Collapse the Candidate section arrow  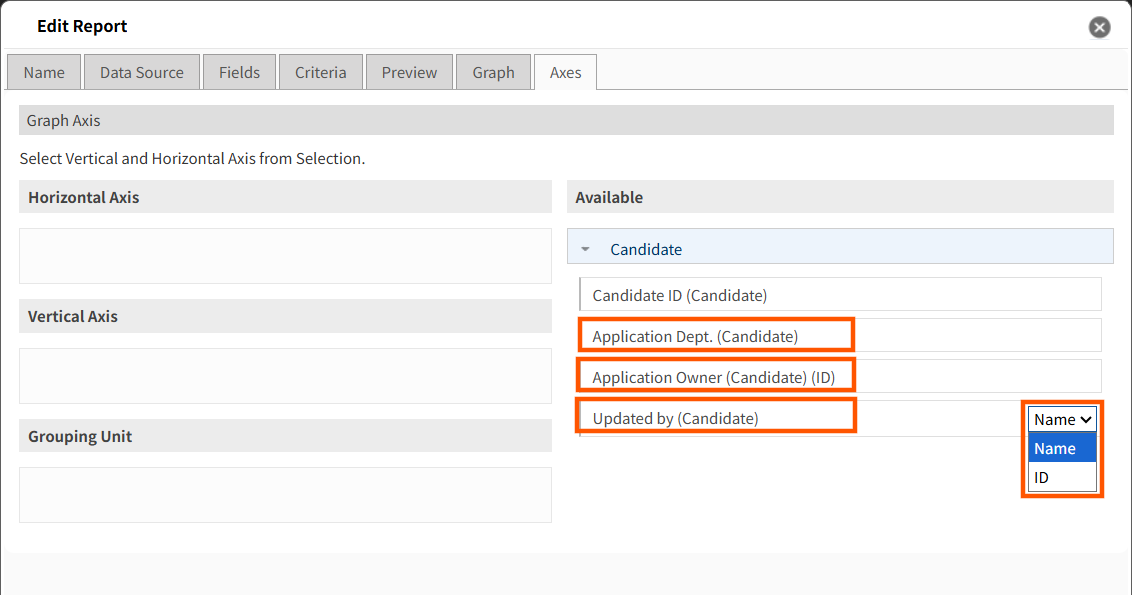585,249
